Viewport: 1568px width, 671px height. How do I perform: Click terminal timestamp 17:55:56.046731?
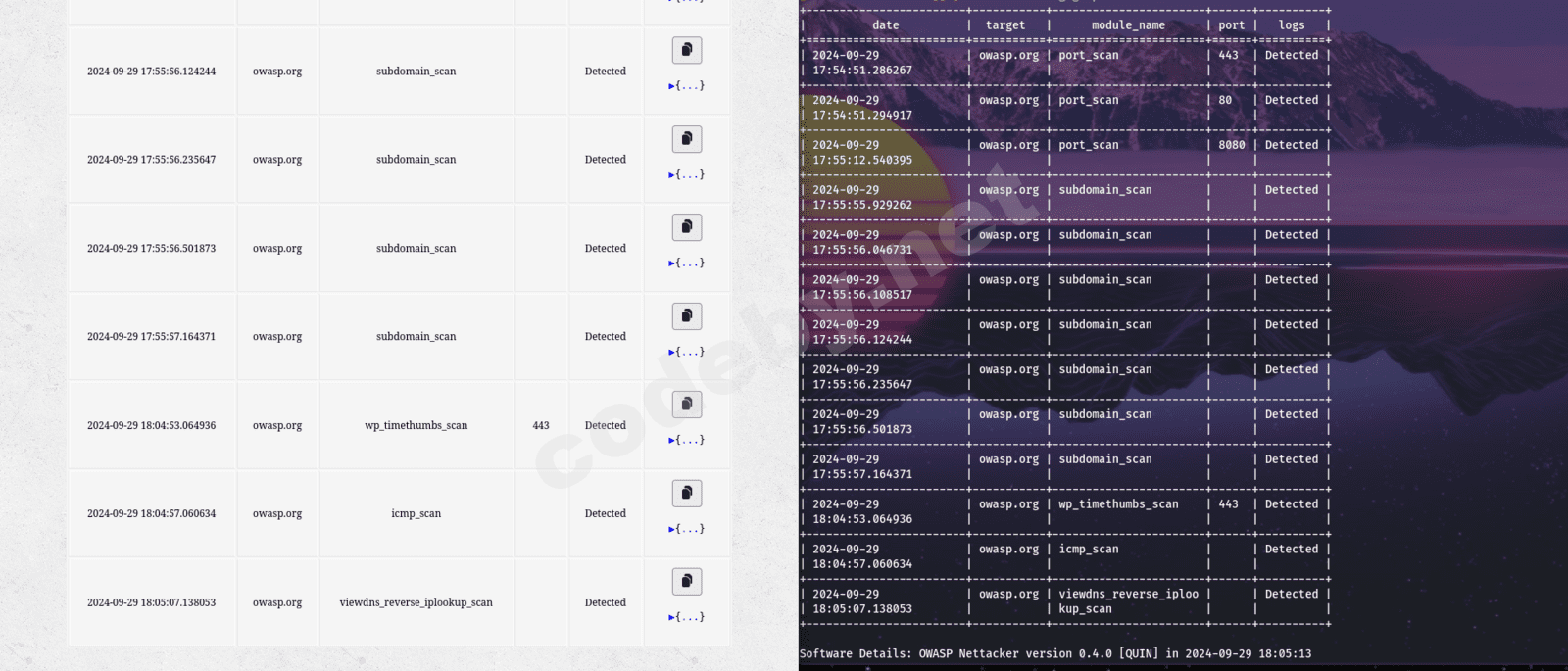[862, 250]
